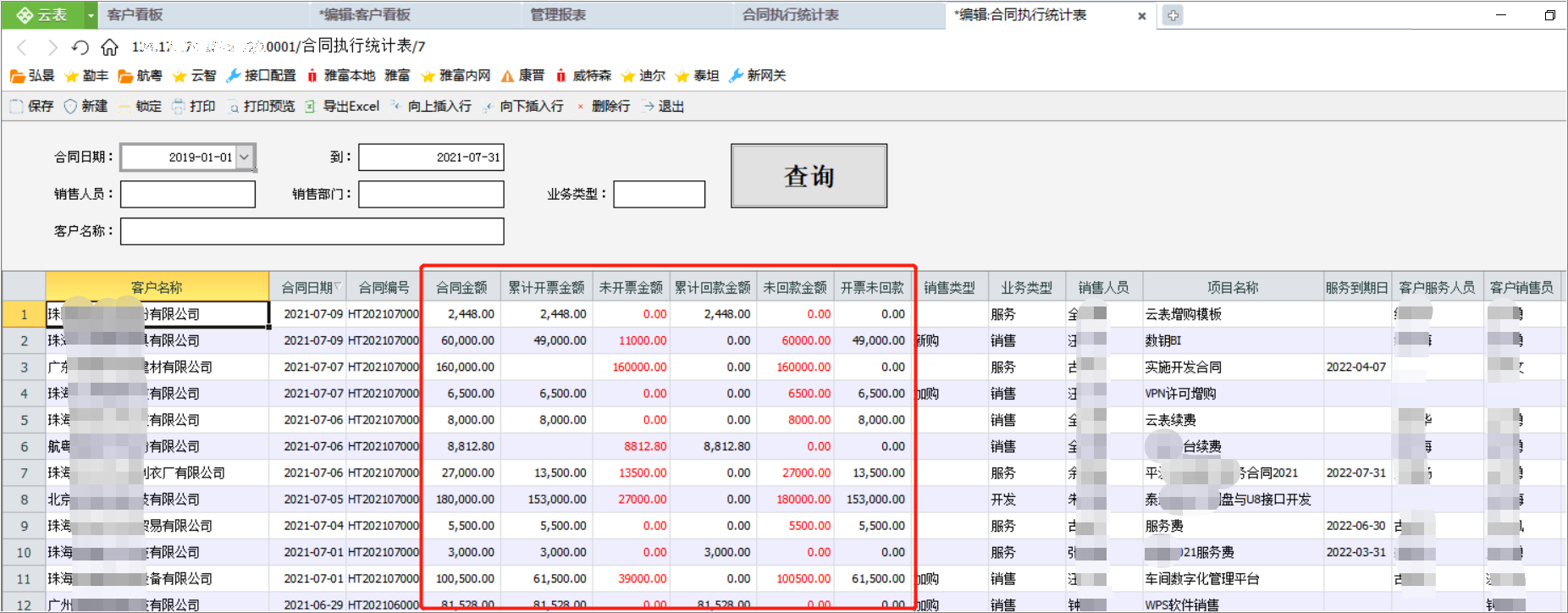Open the 云智 bookmark
Viewport: 1568px width, 613px height.
tap(194, 75)
